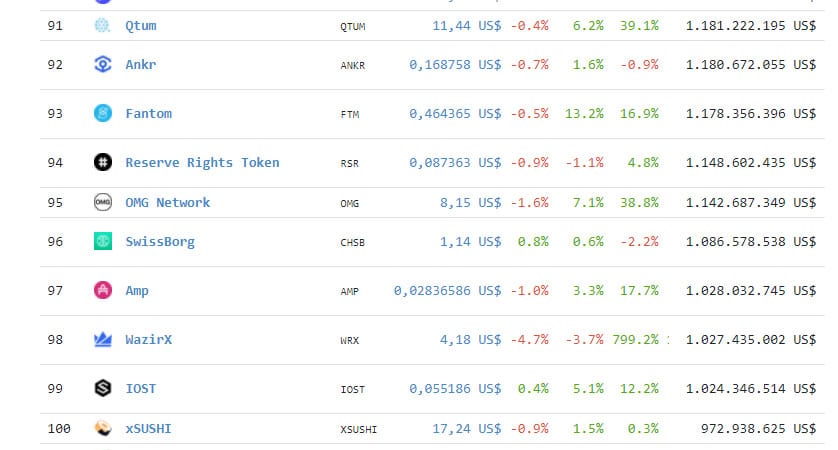The image size is (838, 450).
Task: Click the ANKR ticker symbol
Action: (x=352, y=66)
